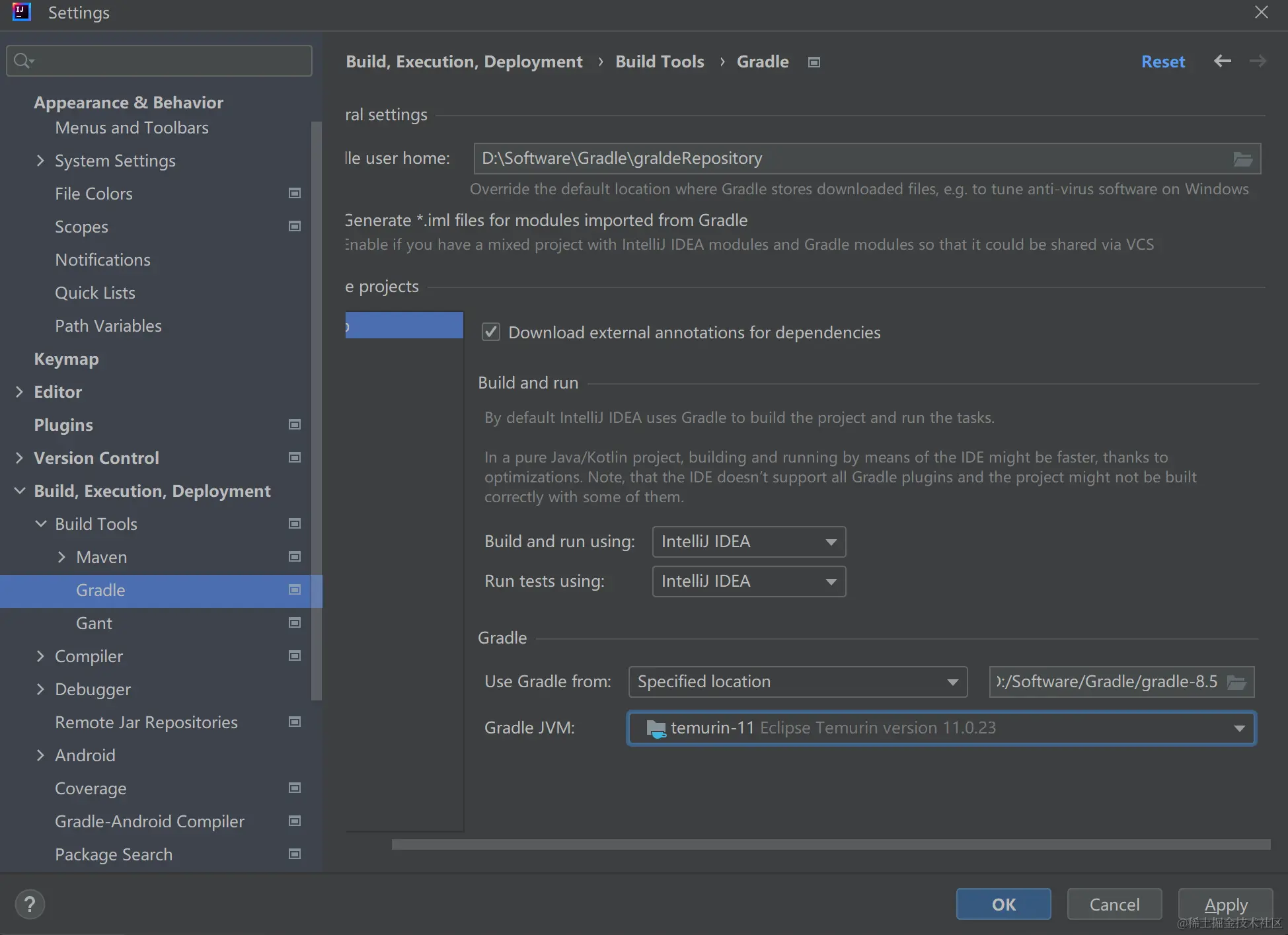
Task: Click the project-level icon next to Maven
Action: point(295,556)
